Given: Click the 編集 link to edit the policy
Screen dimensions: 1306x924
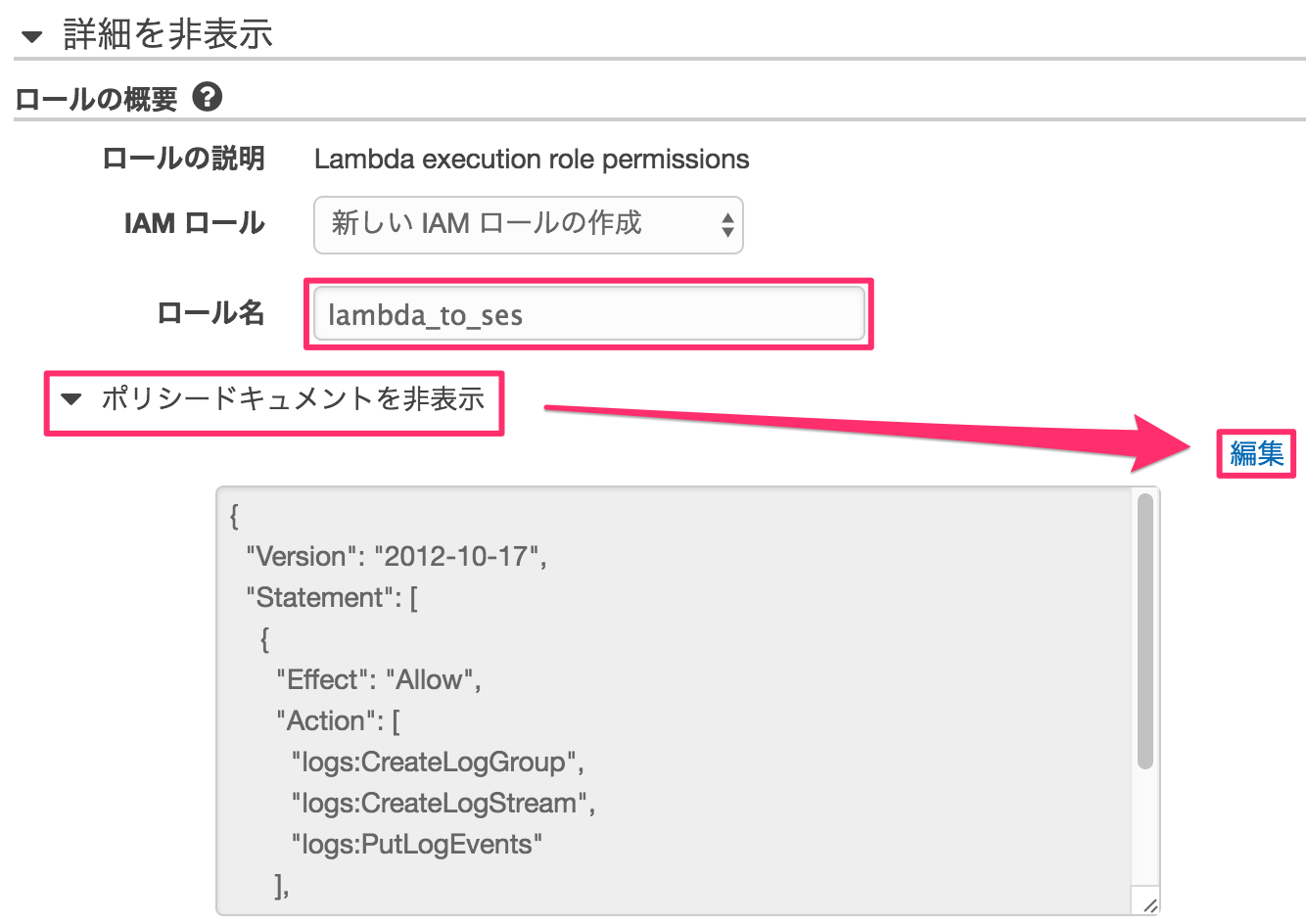Looking at the screenshot, I should pos(1257,453).
